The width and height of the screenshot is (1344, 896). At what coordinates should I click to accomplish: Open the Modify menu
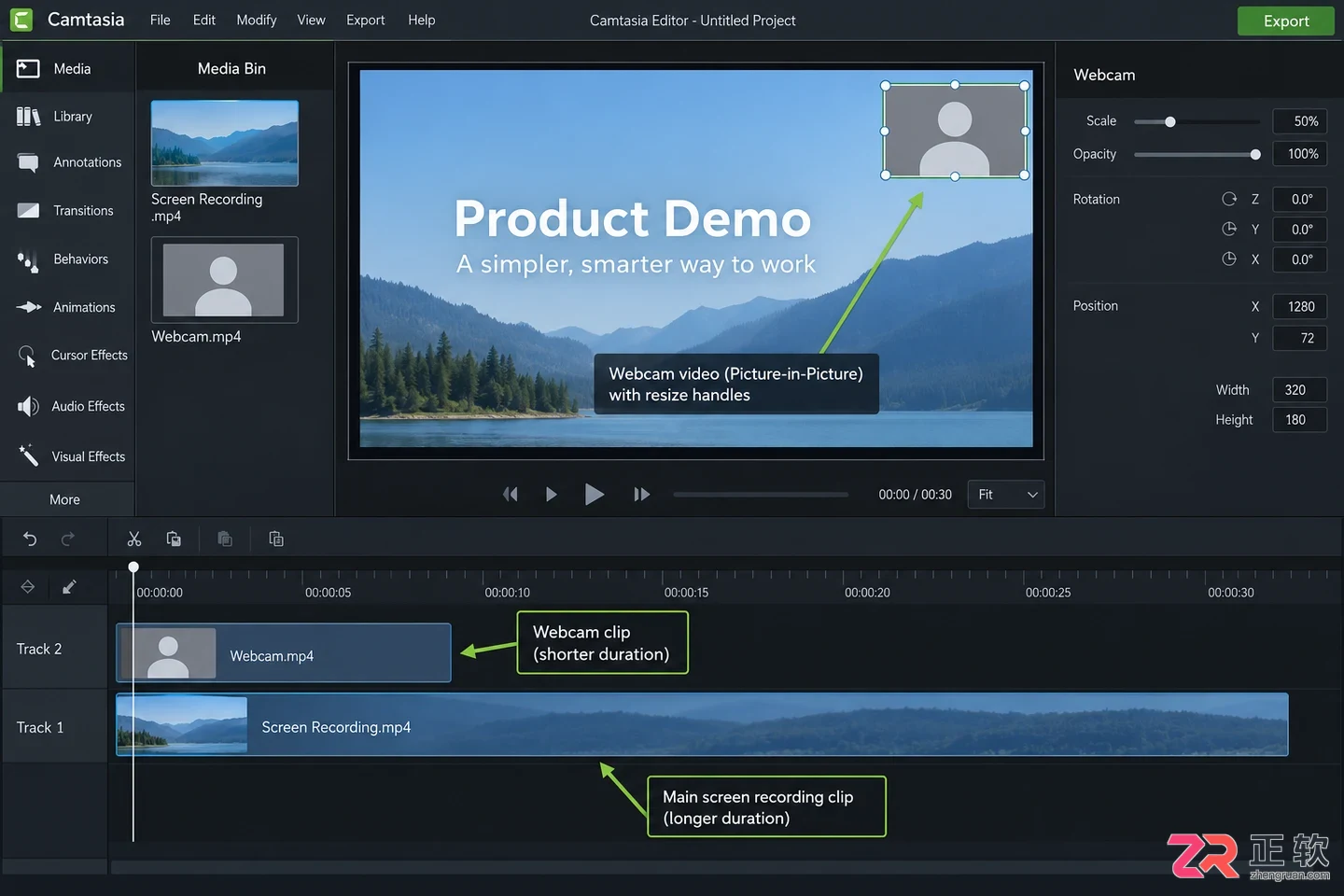click(x=257, y=20)
